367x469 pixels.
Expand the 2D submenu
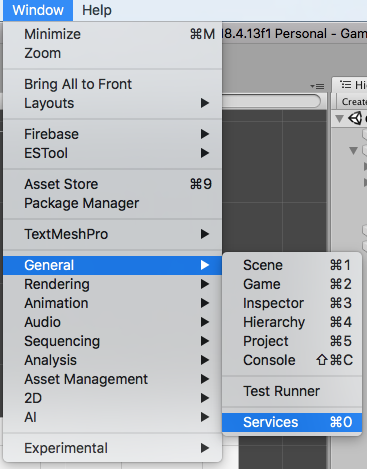pos(113,398)
